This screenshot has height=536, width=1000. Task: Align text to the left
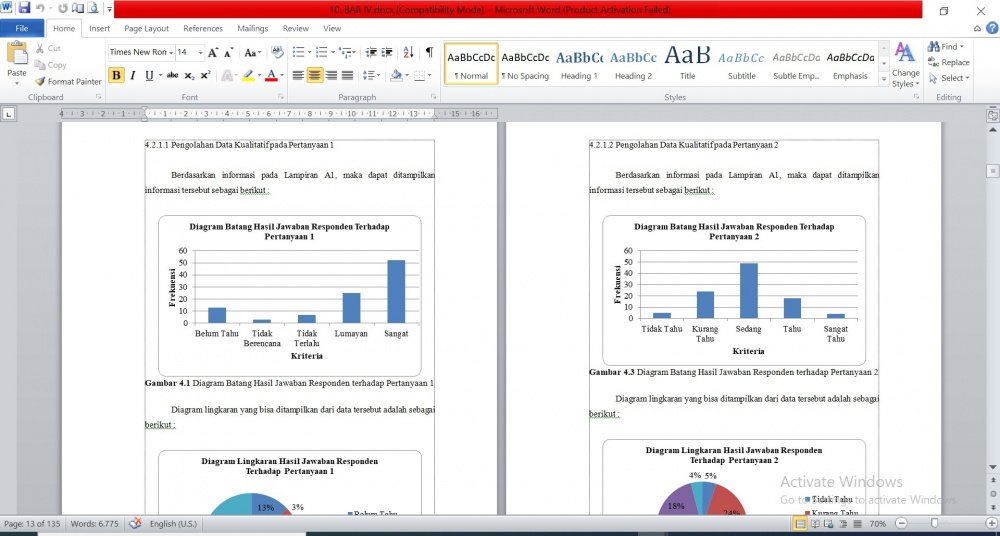[298, 75]
